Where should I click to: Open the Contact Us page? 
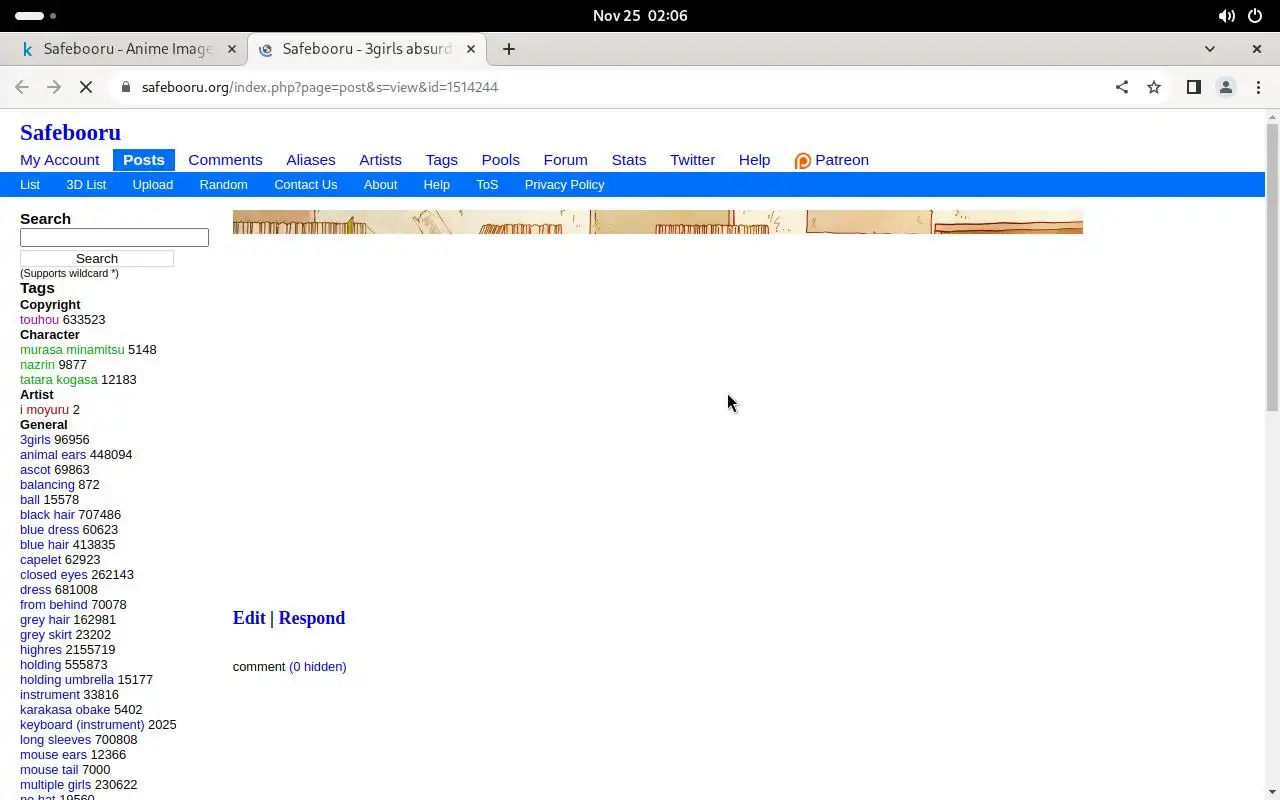[305, 185]
